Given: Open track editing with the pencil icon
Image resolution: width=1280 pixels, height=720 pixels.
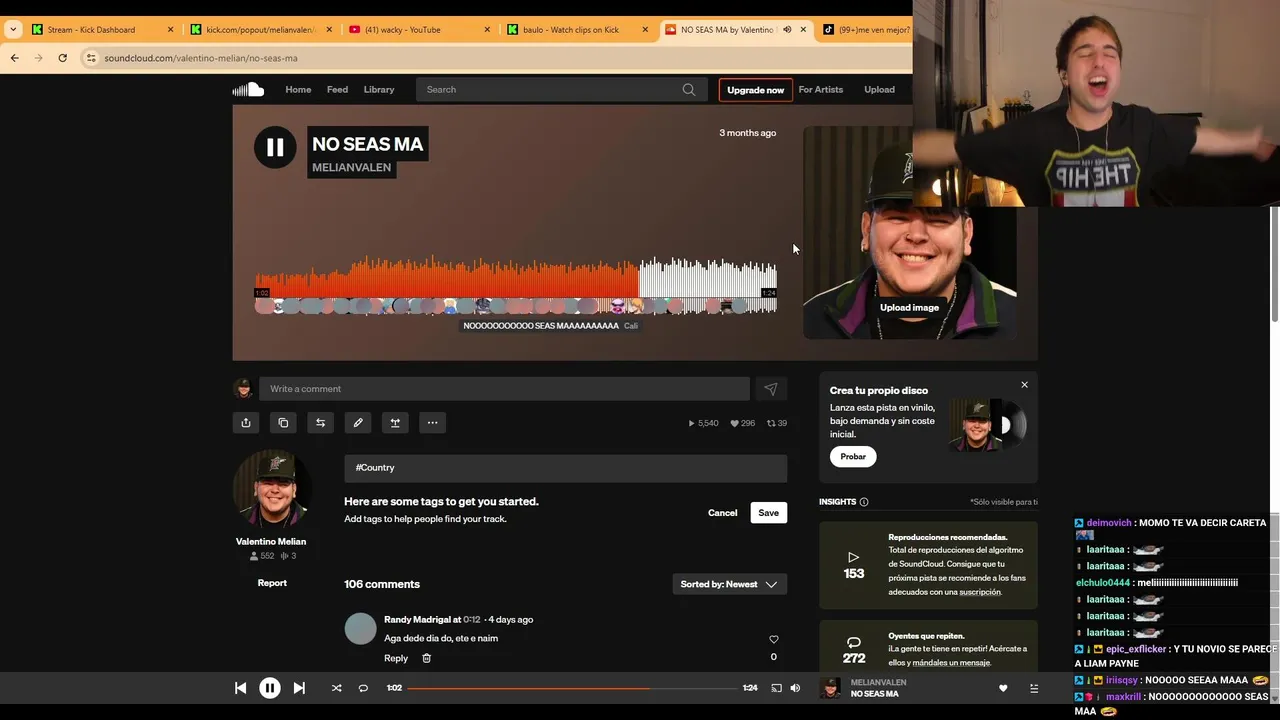Looking at the screenshot, I should click(x=358, y=423).
